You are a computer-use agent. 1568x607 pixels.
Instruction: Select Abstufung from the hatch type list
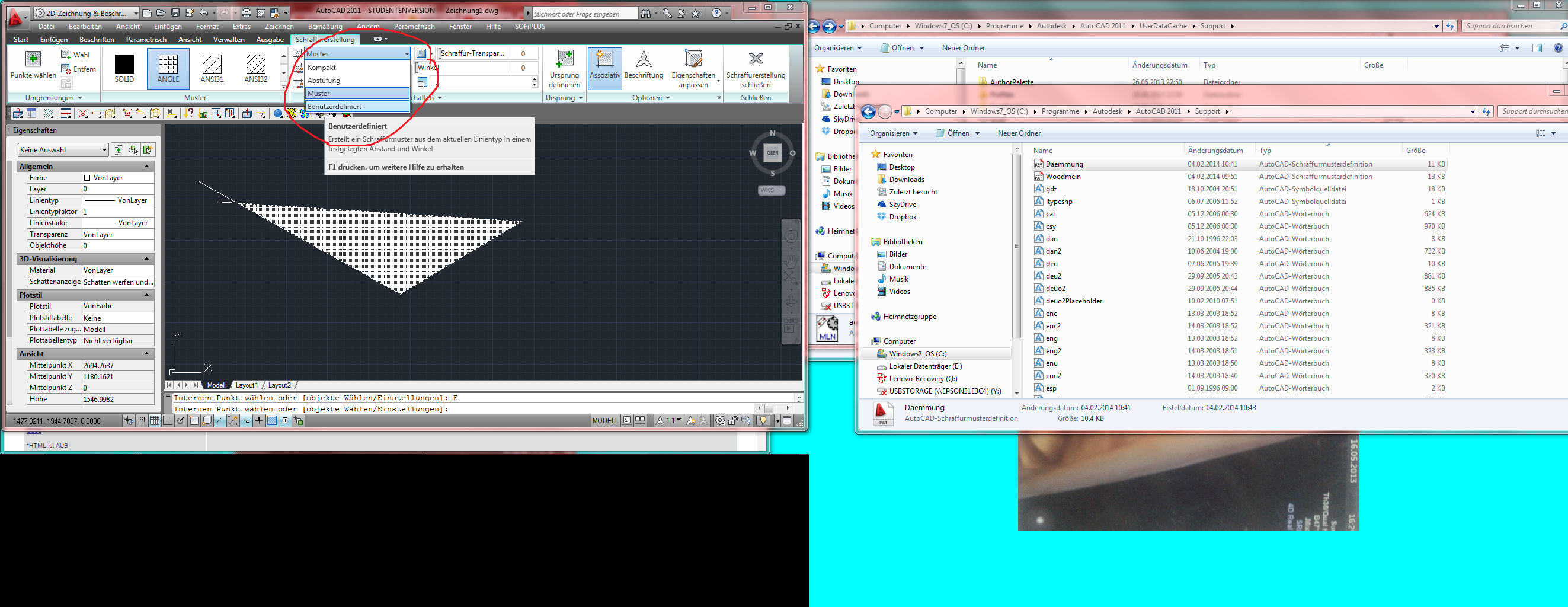(357, 81)
